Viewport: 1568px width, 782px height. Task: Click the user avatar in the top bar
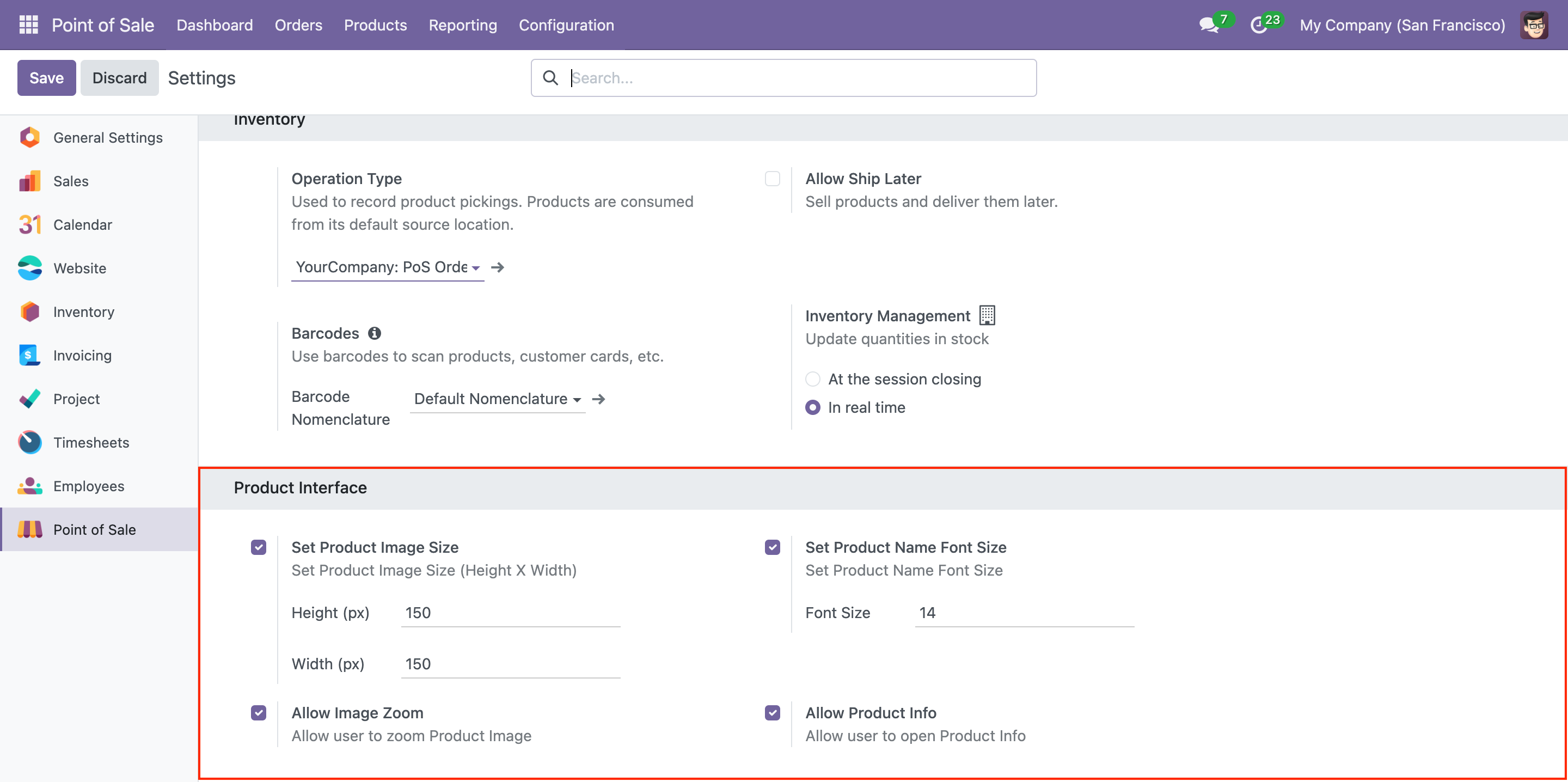[x=1533, y=25]
